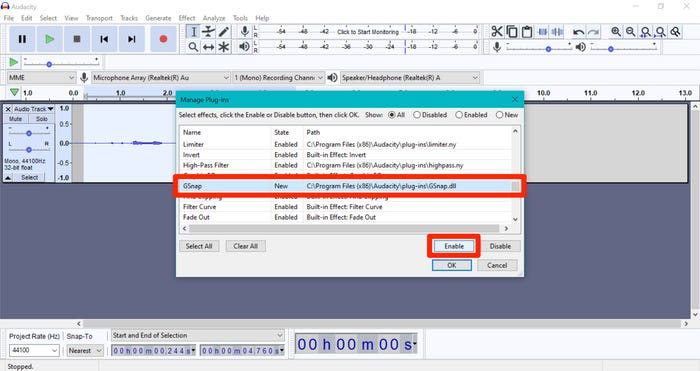Screen dimensions: 700x371
Task: Cancel the Manage Plug-ins dialog
Action: (x=497, y=265)
